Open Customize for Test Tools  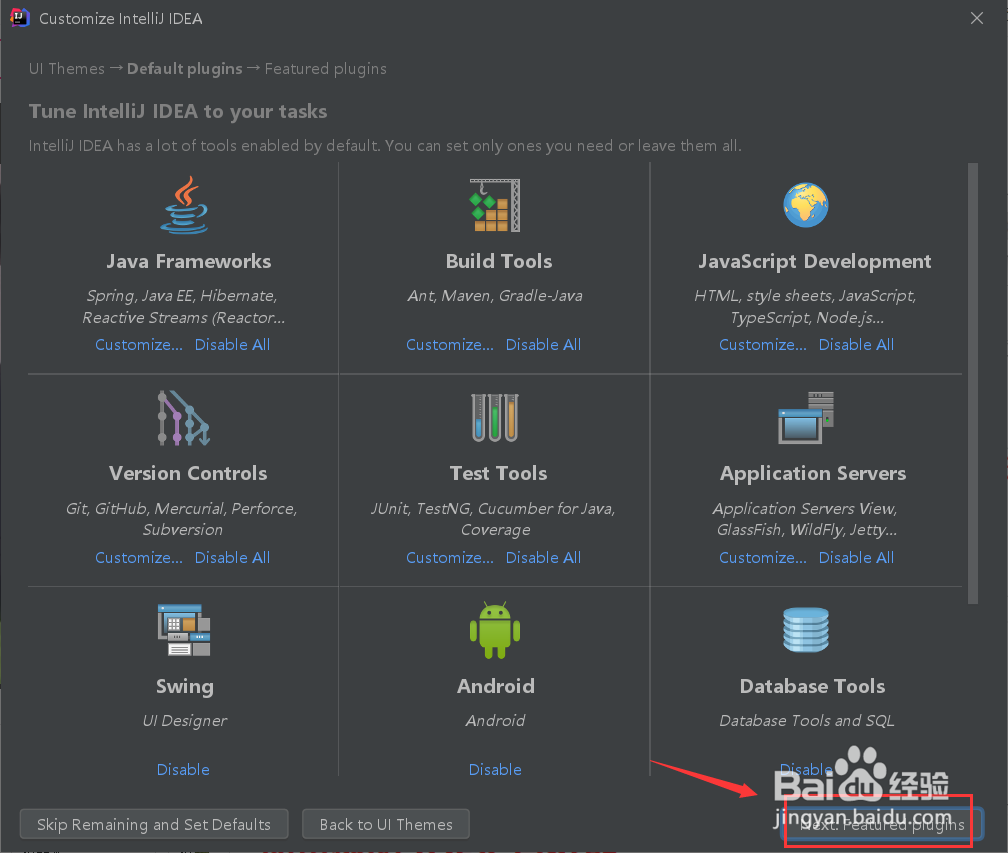point(450,557)
